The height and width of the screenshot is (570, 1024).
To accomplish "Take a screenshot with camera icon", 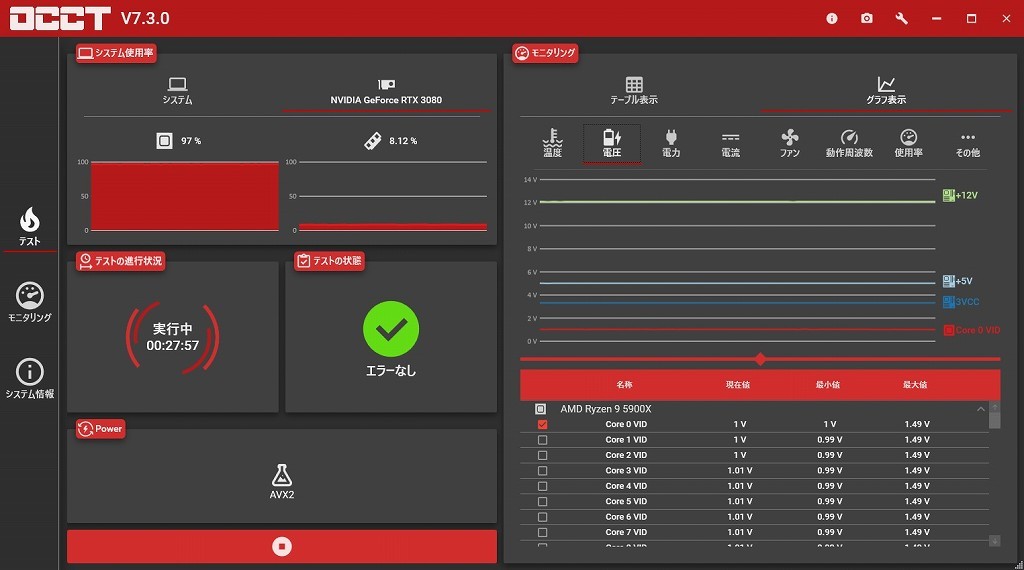I will click(x=867, y=18).
